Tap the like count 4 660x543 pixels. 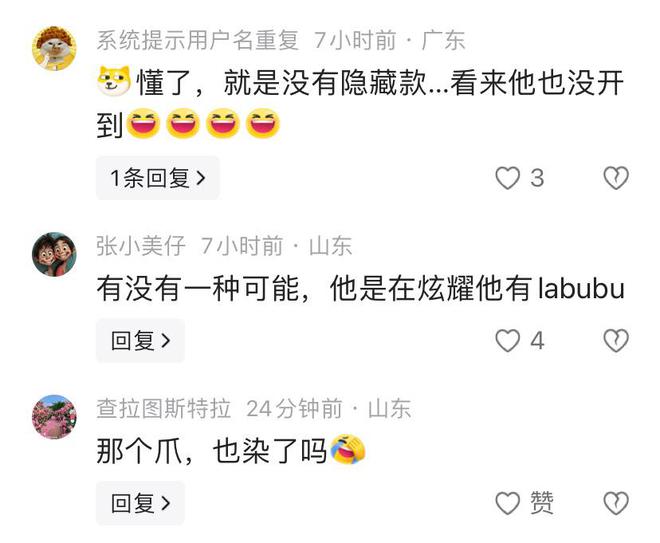pos(537,341)
